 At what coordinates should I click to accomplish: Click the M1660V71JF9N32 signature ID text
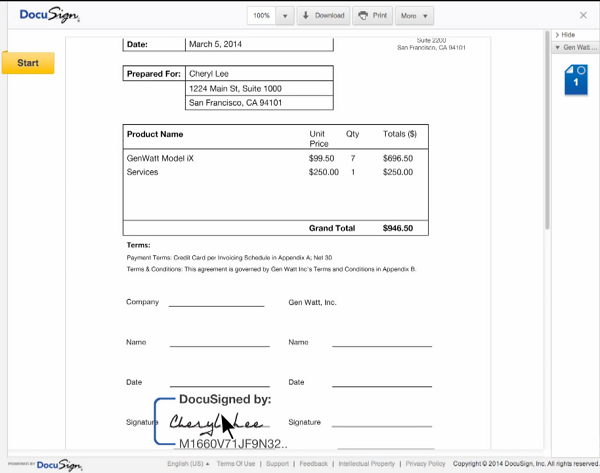[233, 444]
